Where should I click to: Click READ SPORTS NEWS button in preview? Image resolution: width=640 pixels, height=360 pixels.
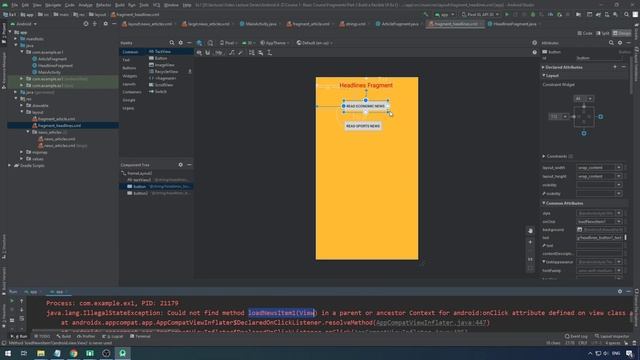(363, 126)
